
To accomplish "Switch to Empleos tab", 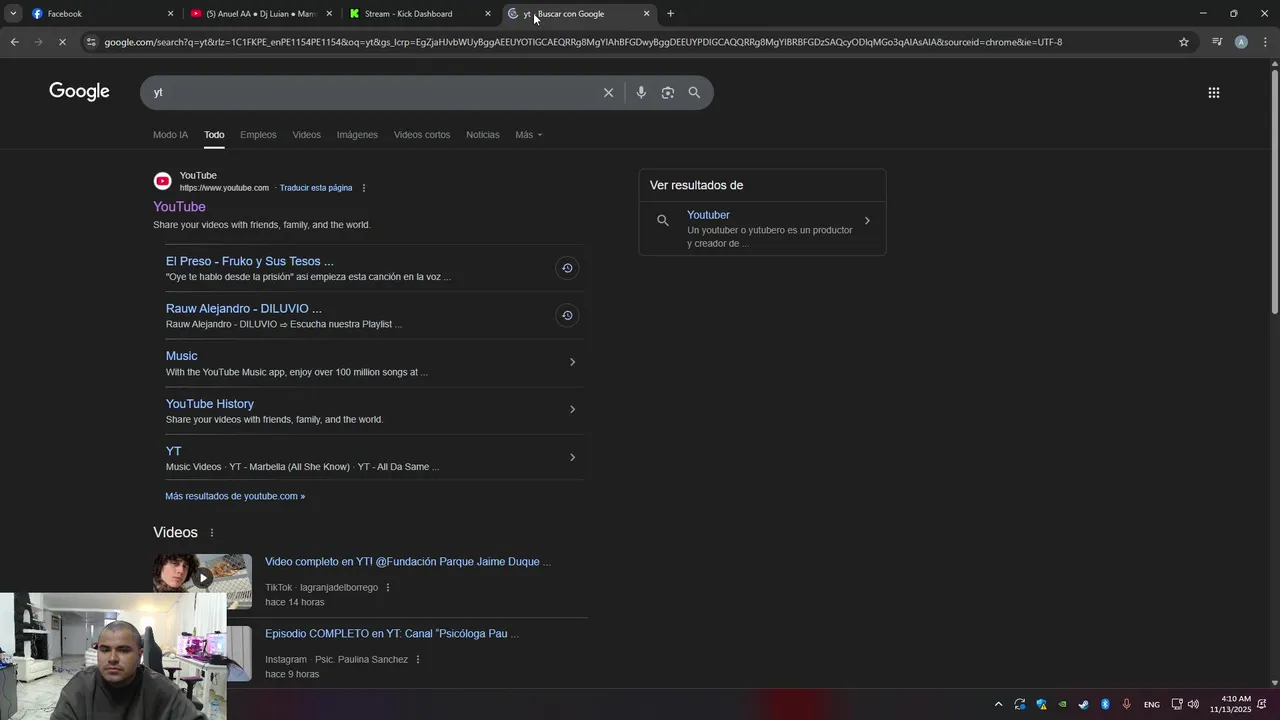I will (258, 135).
